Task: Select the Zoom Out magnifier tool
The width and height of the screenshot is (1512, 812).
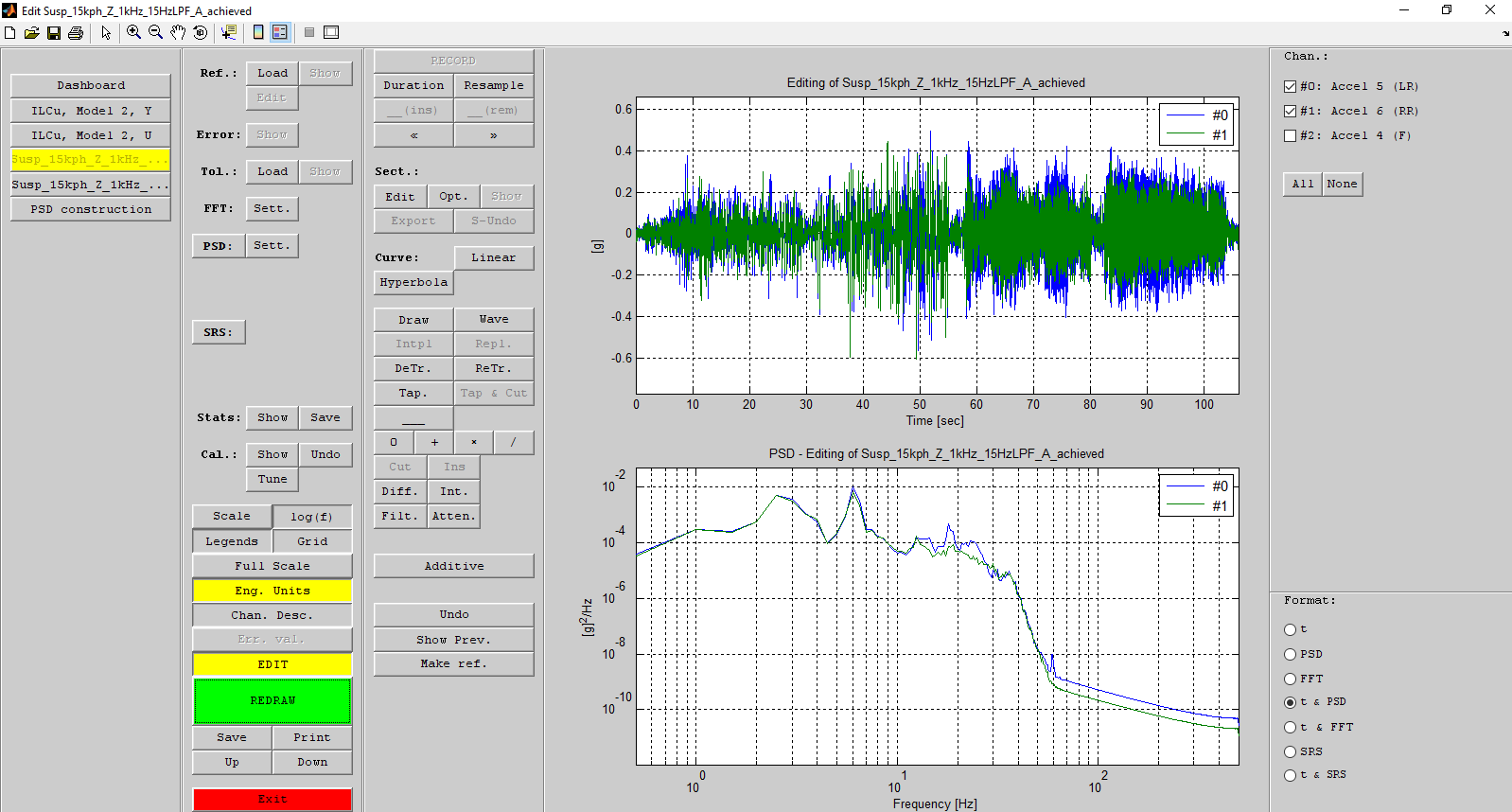Action: [x=156, y=32]
